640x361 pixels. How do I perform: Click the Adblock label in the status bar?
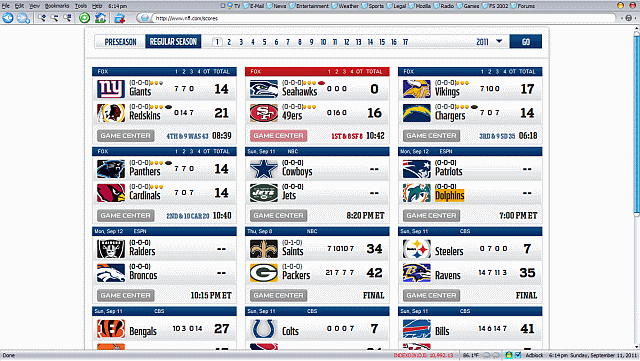pos(534,355)
